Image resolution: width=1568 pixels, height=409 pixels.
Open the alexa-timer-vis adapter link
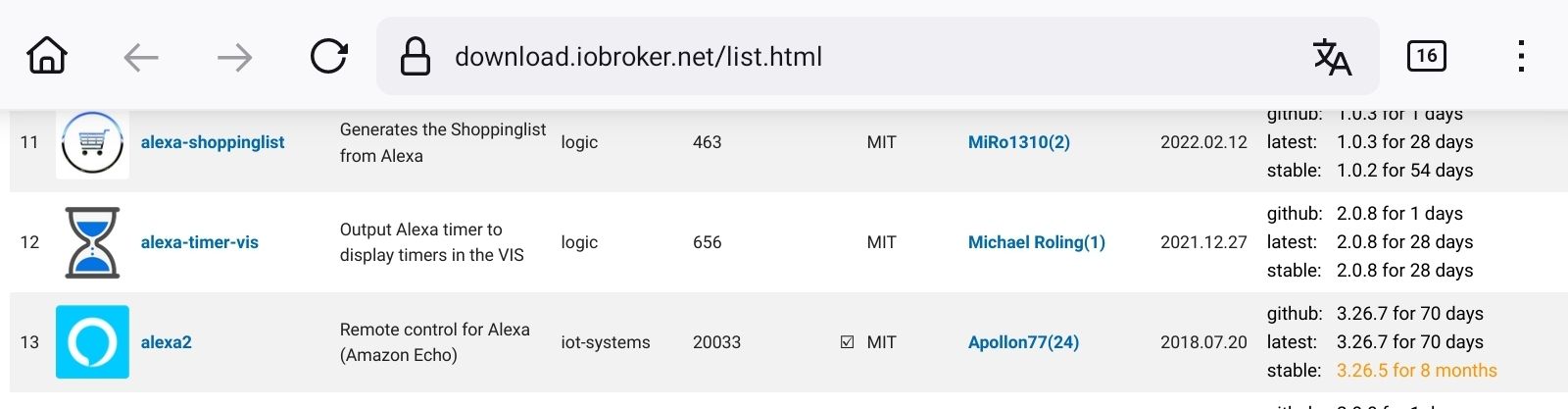(200, 242)
